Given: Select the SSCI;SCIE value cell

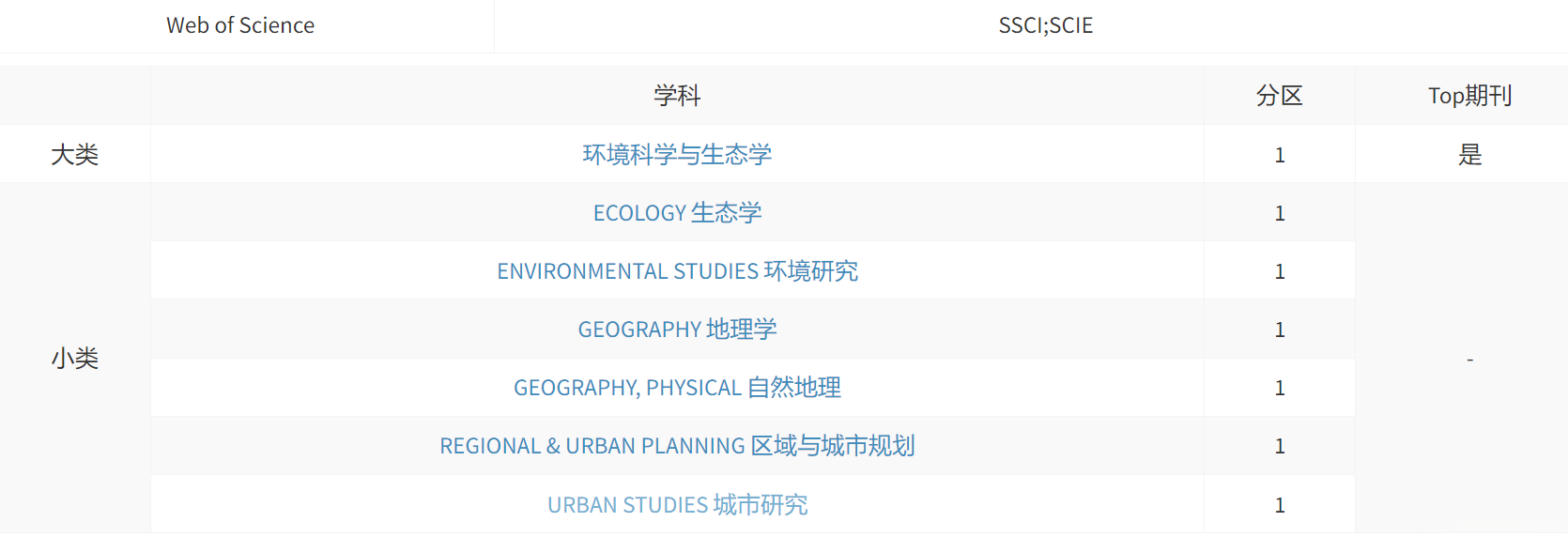Looking at the screenshot, I should tap(1045, 25).
